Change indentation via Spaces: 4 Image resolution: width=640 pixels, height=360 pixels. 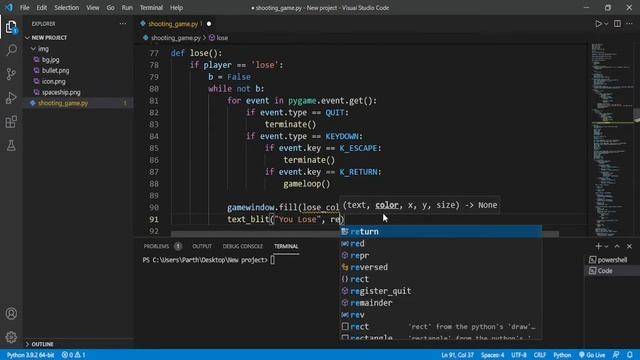[492, 355]
